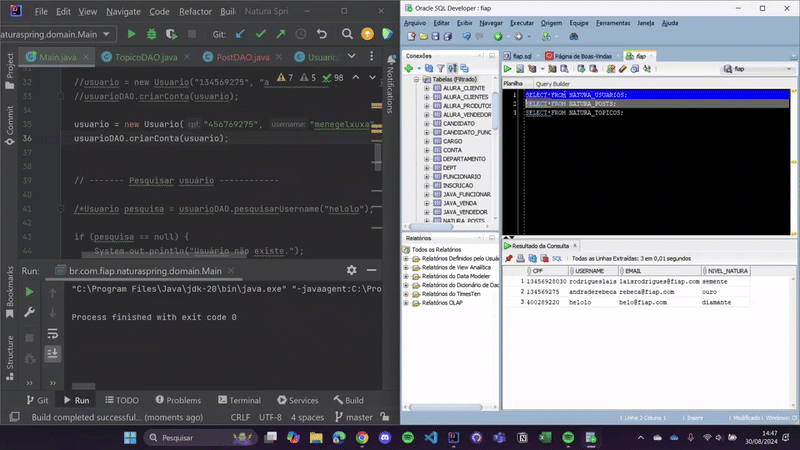This screenshot has width=800, height=450.
Task: Switch to the TopicoDAO.java tab
Action: pyautogui.click(x=146, y=58)
